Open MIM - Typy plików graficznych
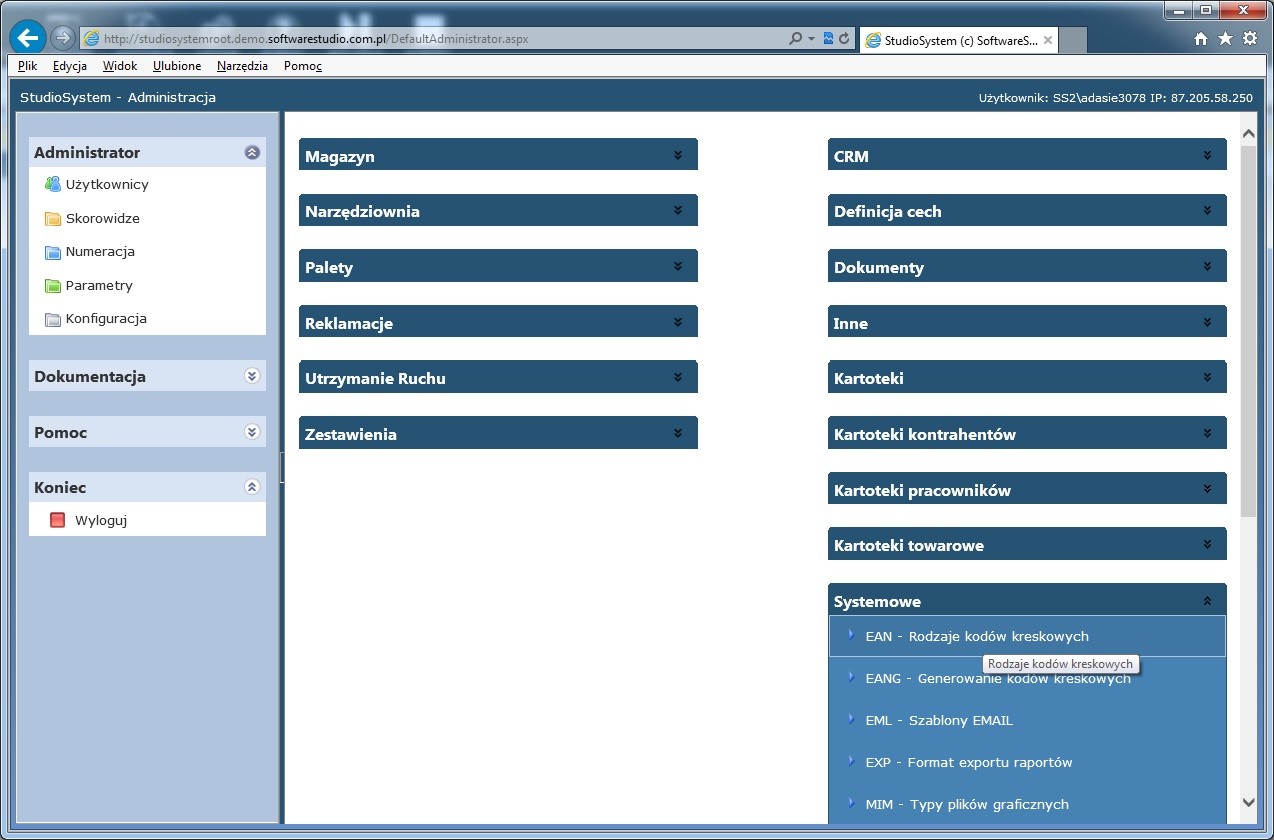The height and width of the screenshot is (840, 1274). [x=1027, y=804]
